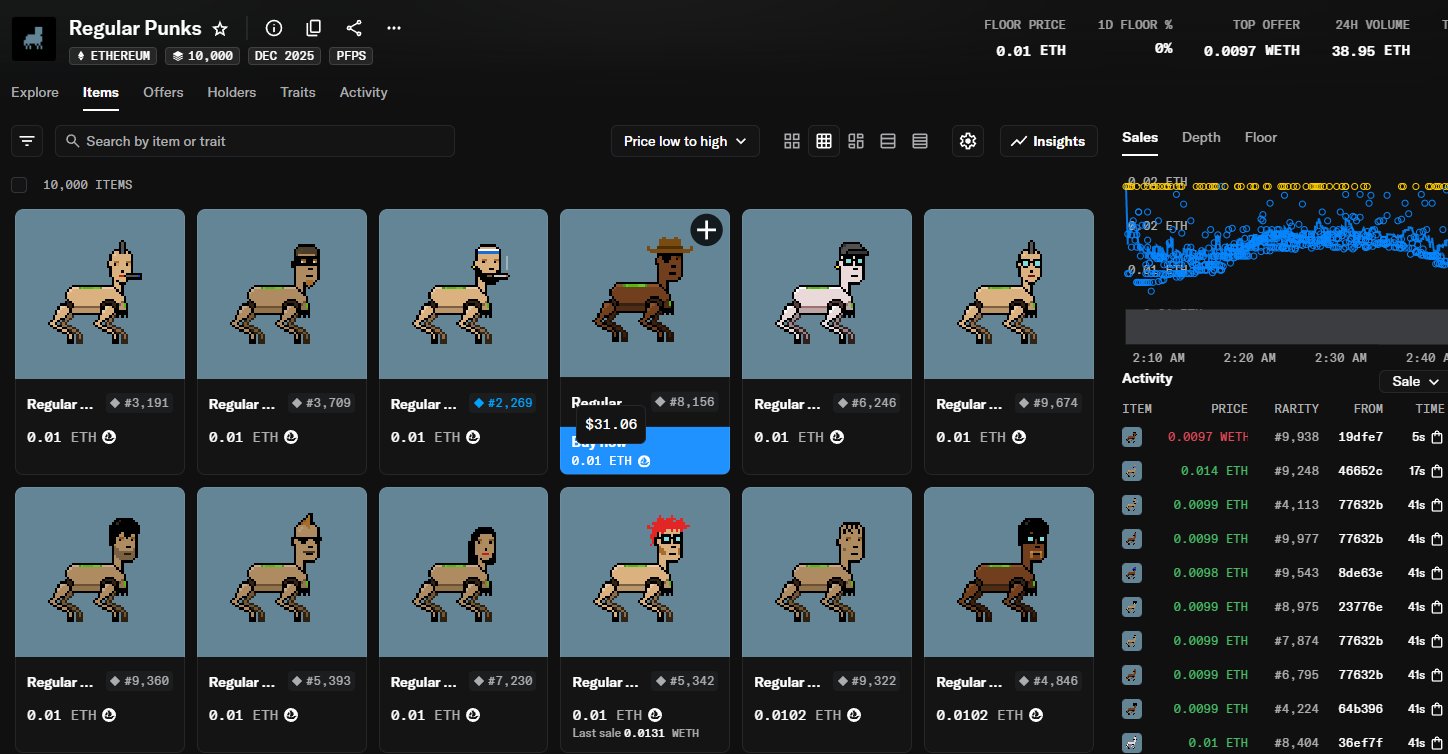Click the 0.014 ETH price in Activity
1448x754 pixels.
[x=1214, y=471]
